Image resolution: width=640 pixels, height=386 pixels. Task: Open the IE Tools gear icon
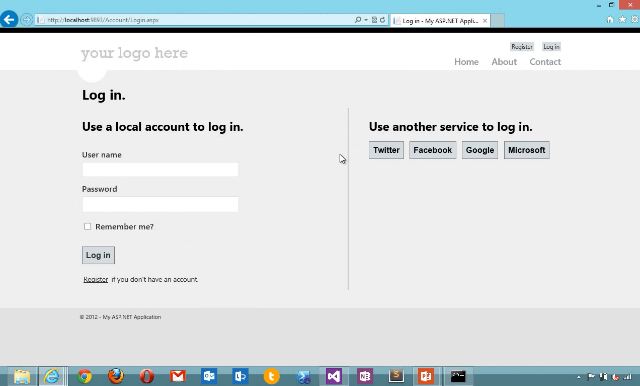pyautogui.click(x=636, y=19)
